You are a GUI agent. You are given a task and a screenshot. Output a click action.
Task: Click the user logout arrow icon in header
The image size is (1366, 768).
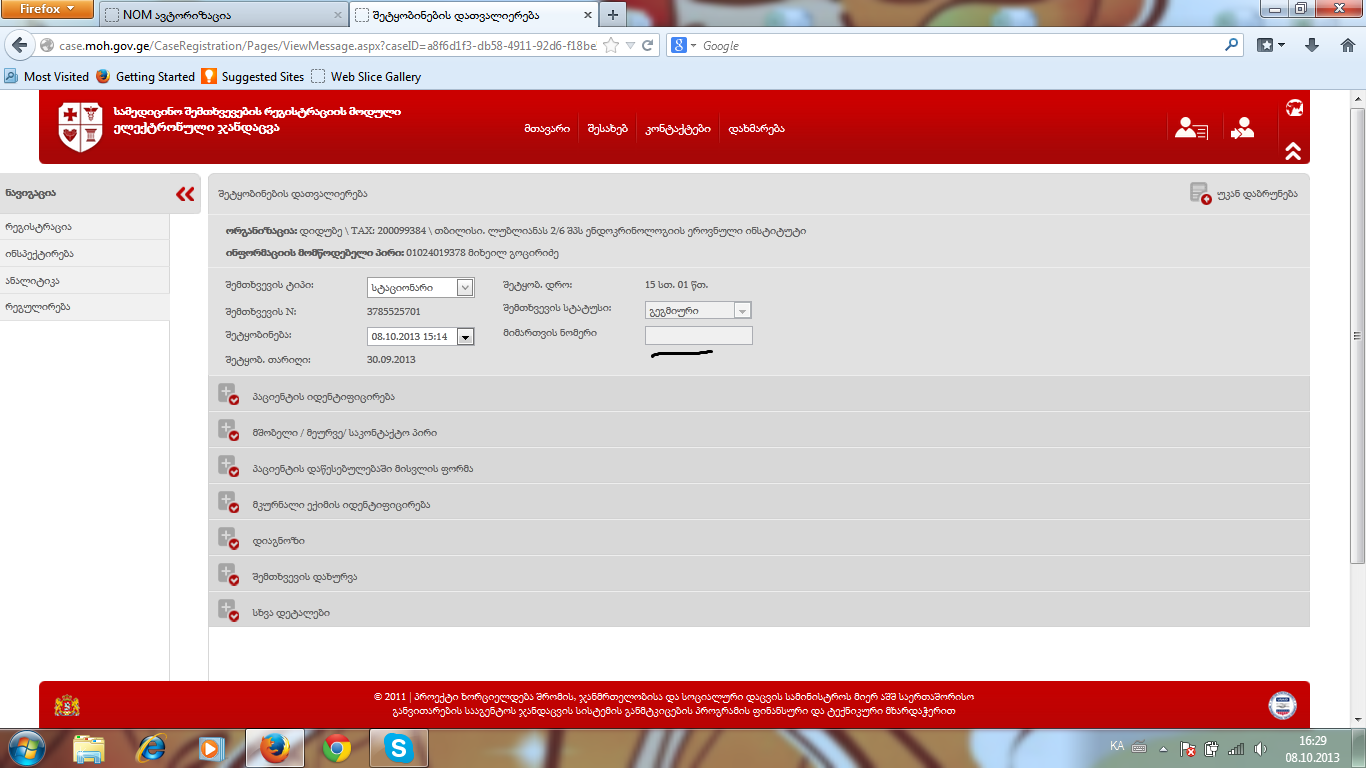click(x=1243, y=128)
